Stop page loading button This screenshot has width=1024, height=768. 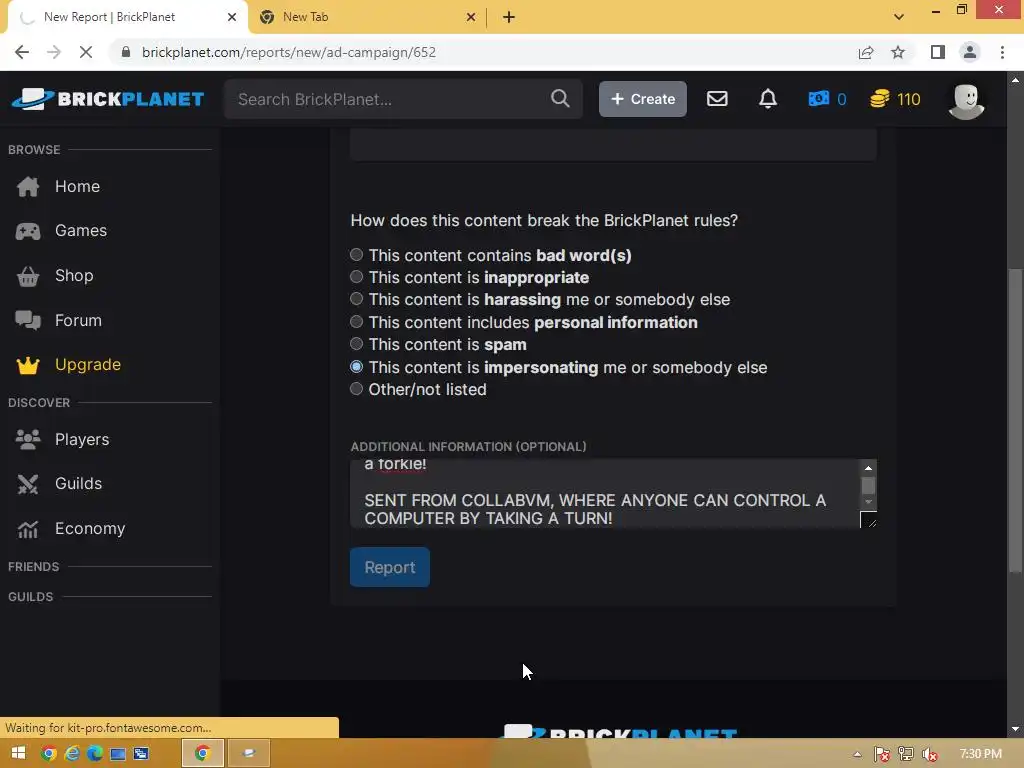coord(86,52)
